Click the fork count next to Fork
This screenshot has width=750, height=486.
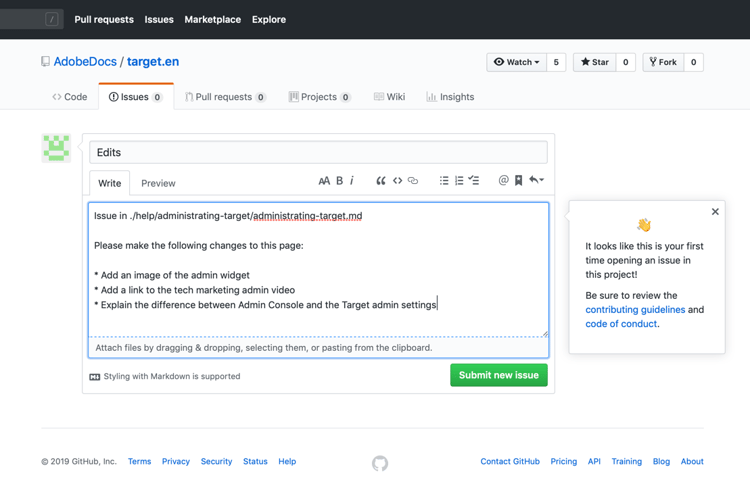click(x=693, y=62)
